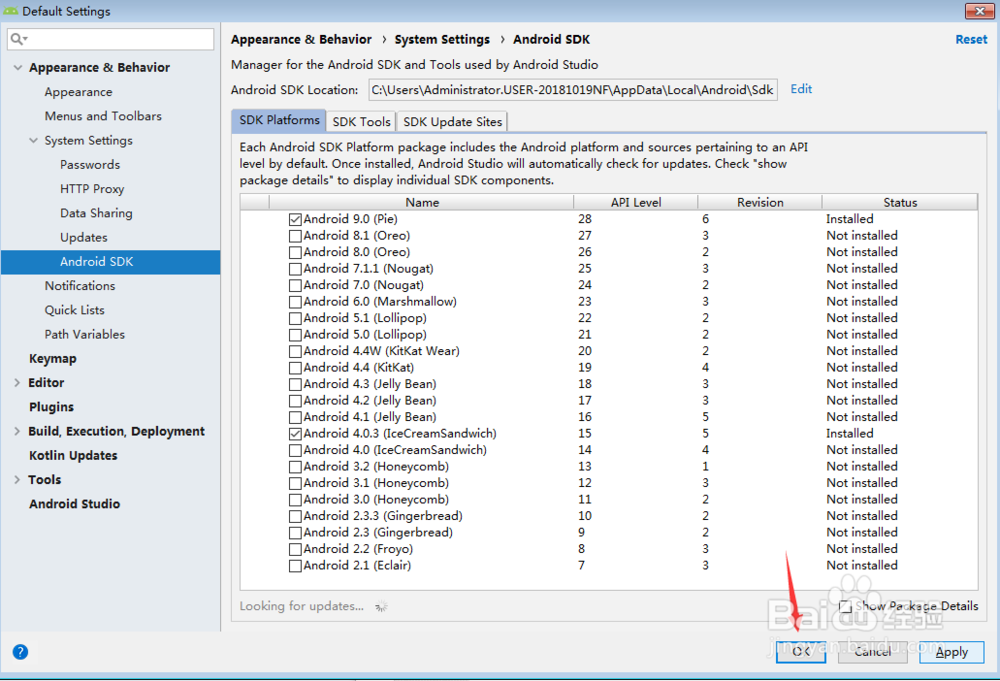Open HTTP Proxy settings page
This screenshot has width=1000, height=681.
(92, 189)
